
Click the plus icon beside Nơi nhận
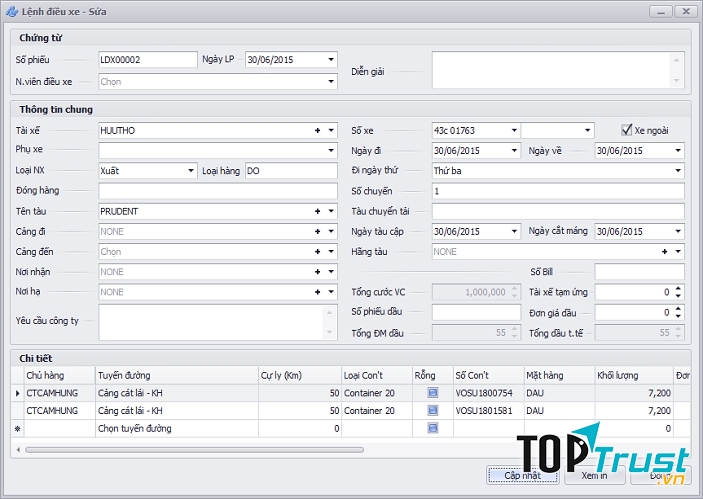pos(317,272)
